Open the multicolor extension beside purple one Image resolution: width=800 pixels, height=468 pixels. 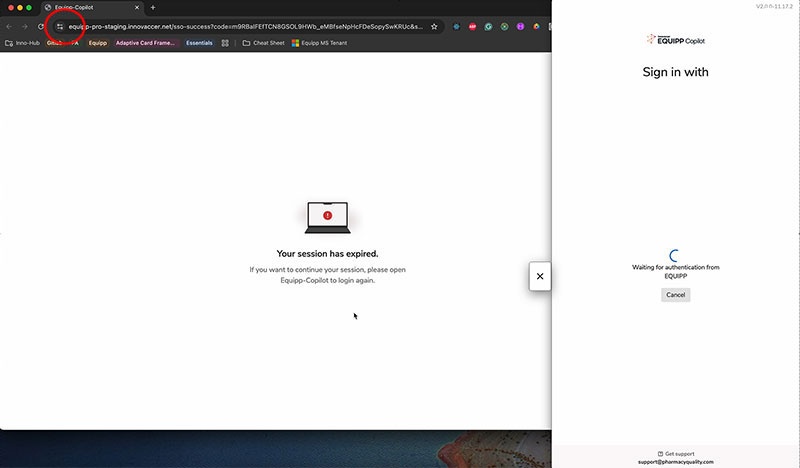click(x=536, y=27)
